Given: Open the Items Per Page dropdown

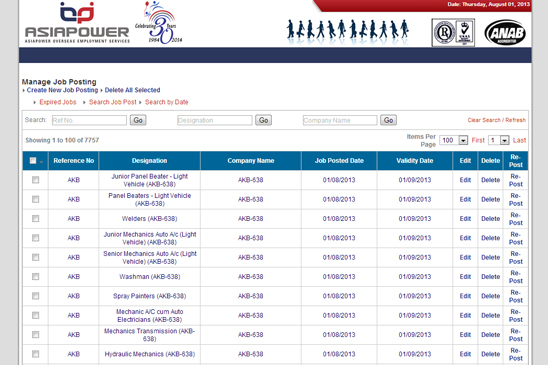Looking at the screenshot, I should pyautogui.click(x=454, y=140).
